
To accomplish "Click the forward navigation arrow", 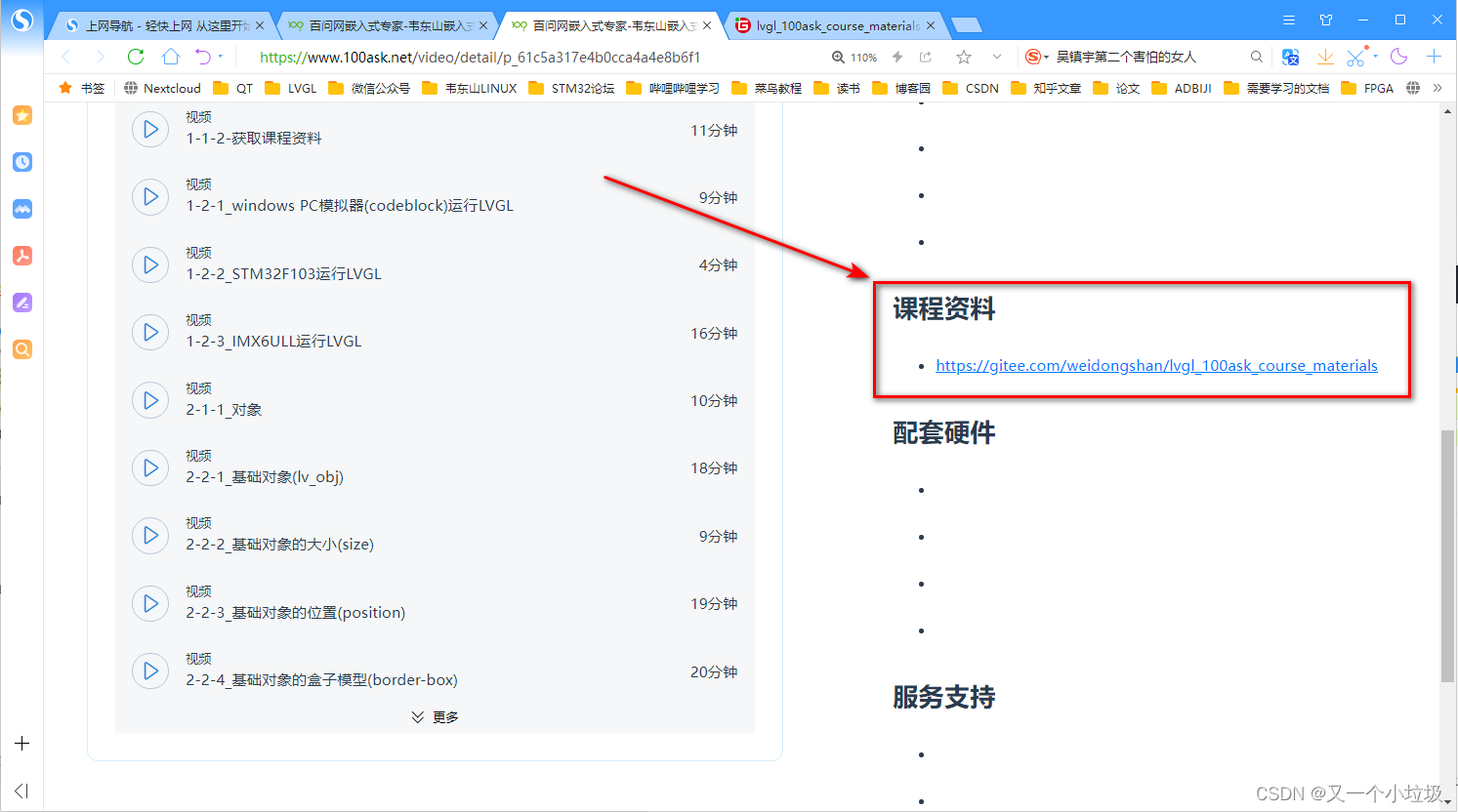I will pos(100,57).
